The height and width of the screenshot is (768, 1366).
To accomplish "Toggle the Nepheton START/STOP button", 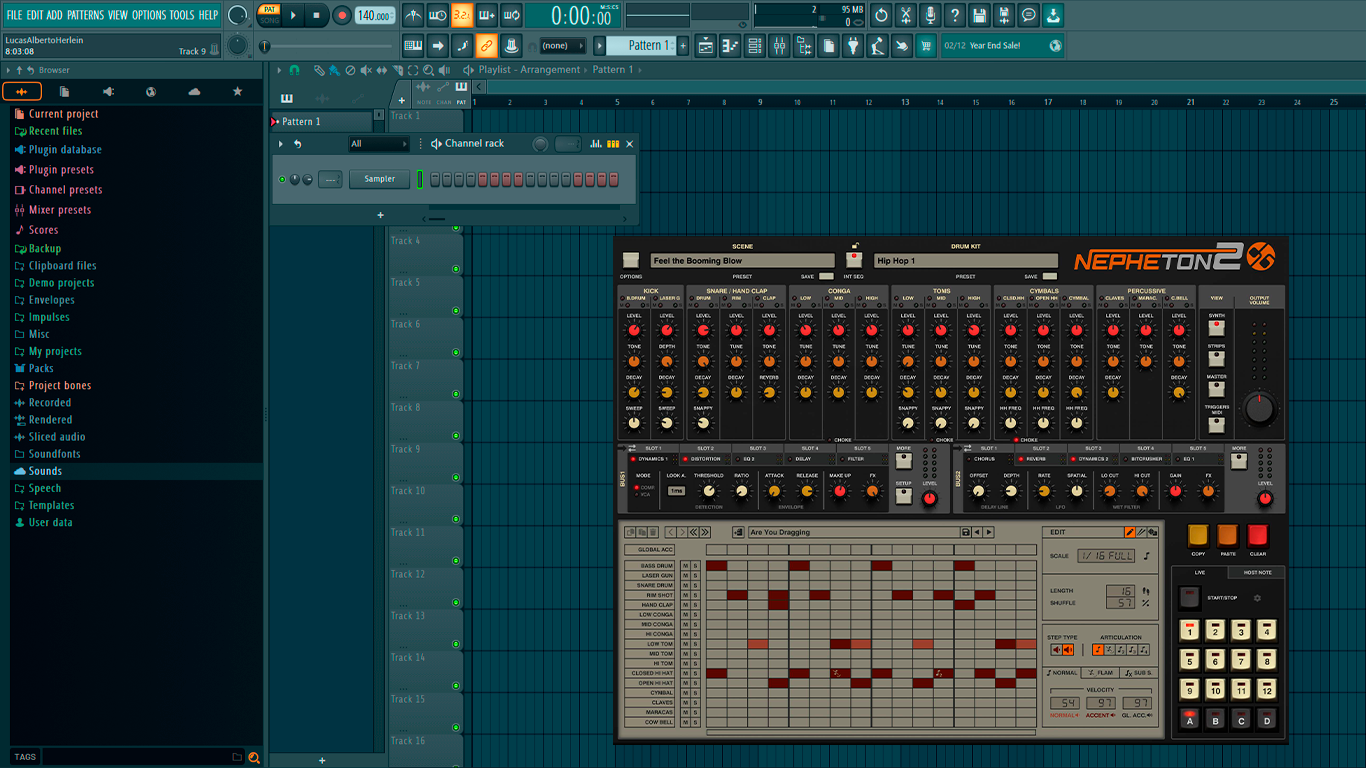I will tap(1189, 598).
